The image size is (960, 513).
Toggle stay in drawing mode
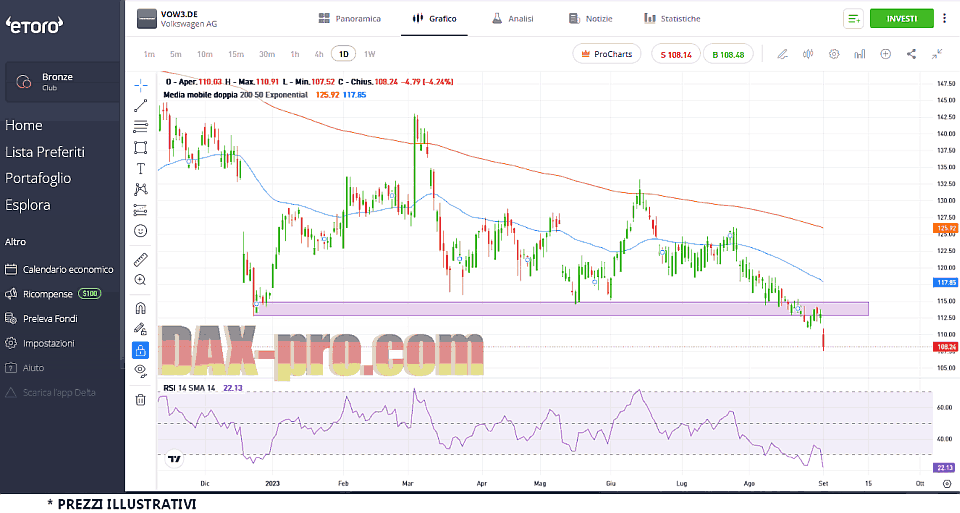[x=141, y=329]
